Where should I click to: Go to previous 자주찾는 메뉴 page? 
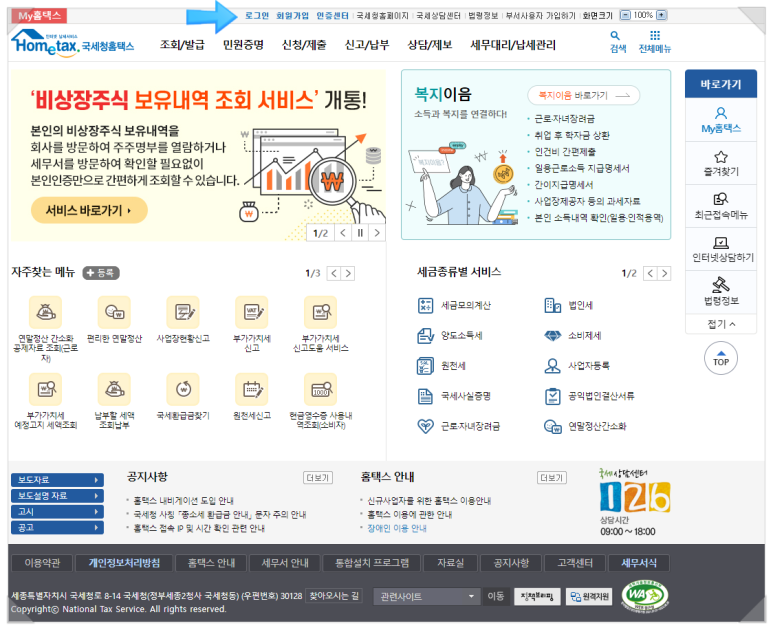334,274
